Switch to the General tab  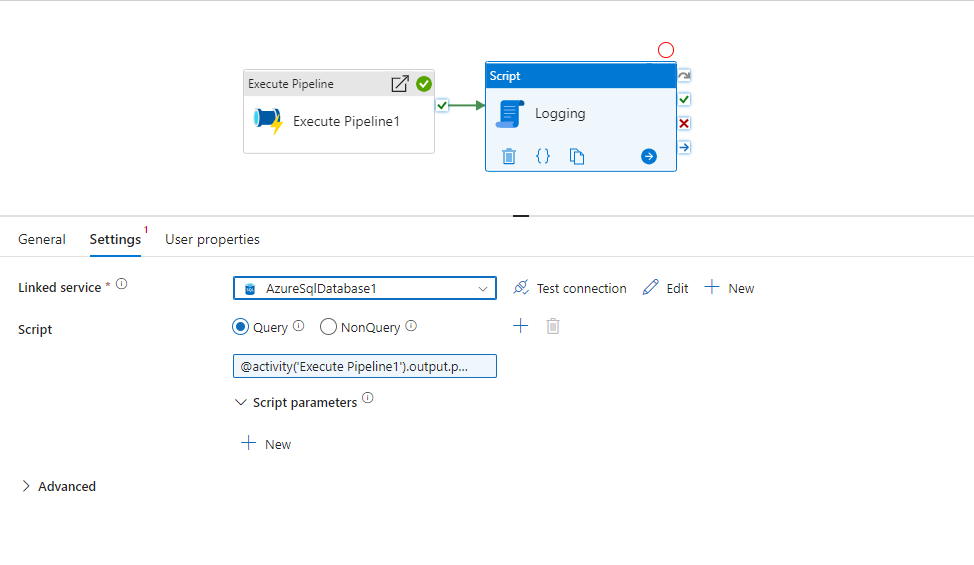42,239
